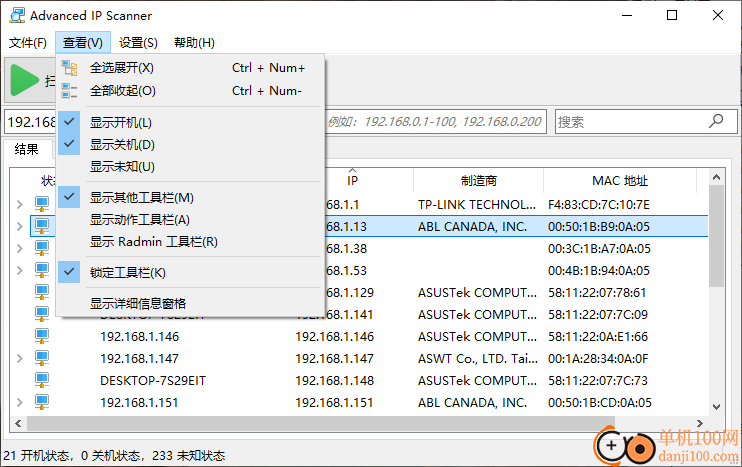Viewport: 742px width, 467px height.
Task: Expand the 68.1.1 TP-LINK row
Action: point(19,204)
